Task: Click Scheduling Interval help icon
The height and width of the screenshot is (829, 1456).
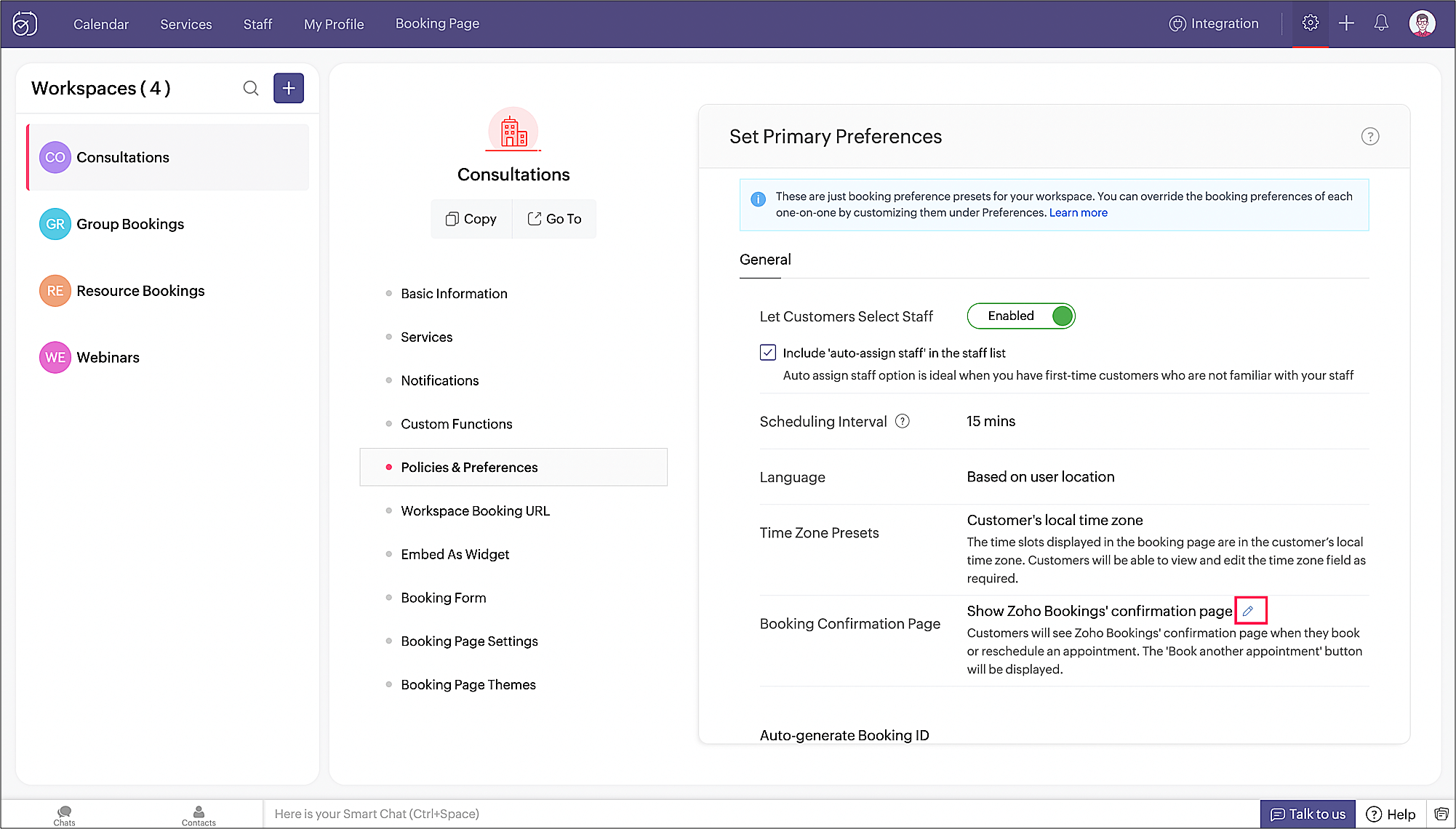Action: pyautogui.click(x=902, y=421)
